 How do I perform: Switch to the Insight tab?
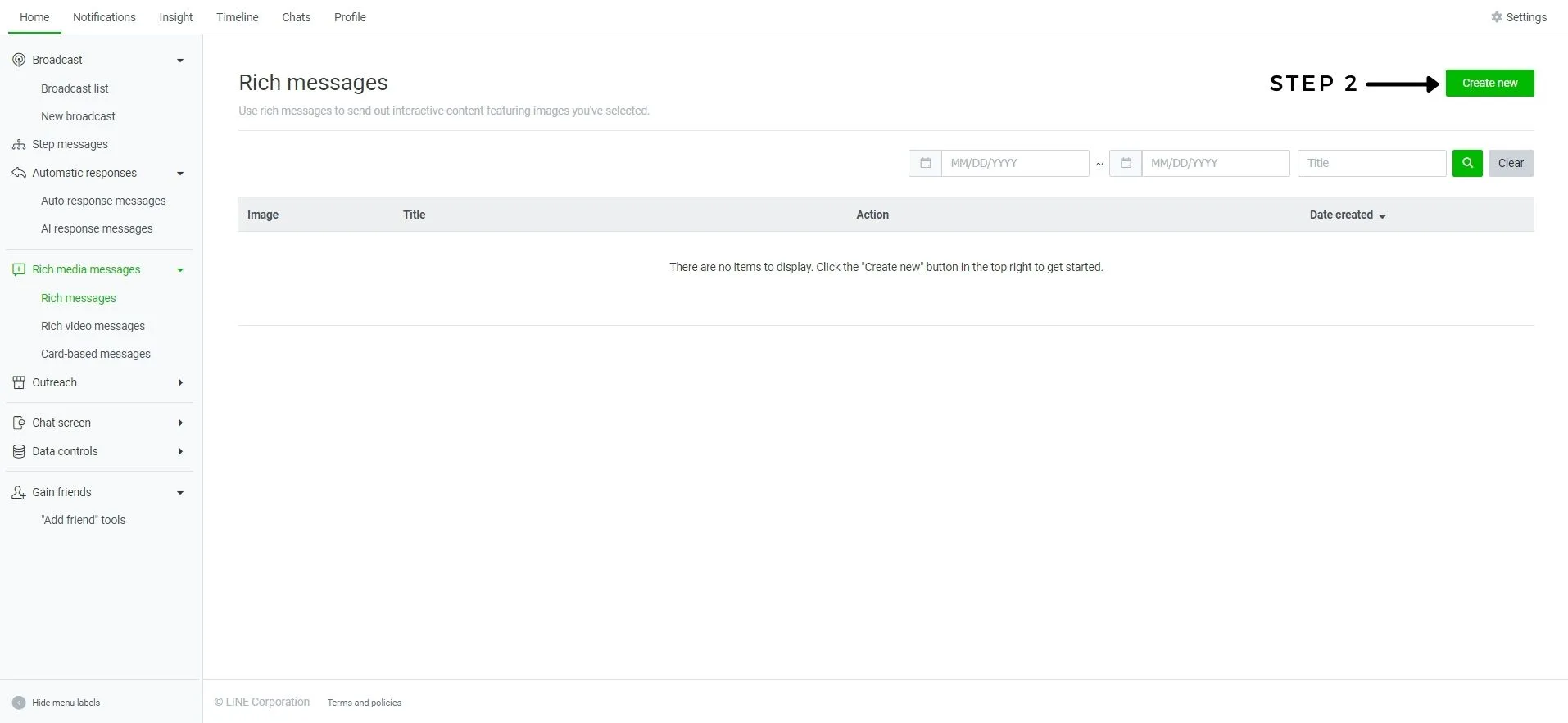[175, 17]
